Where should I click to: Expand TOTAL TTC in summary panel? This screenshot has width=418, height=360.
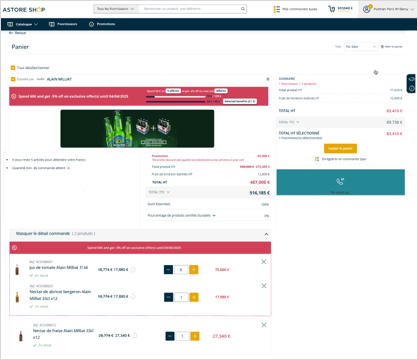(x=298, y=122)
